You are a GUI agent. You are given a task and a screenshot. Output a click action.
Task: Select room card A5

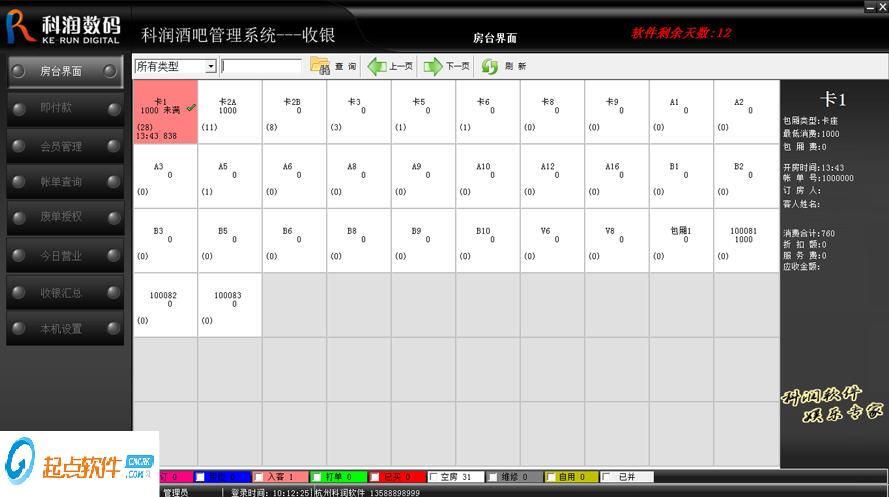click(230, 176)
